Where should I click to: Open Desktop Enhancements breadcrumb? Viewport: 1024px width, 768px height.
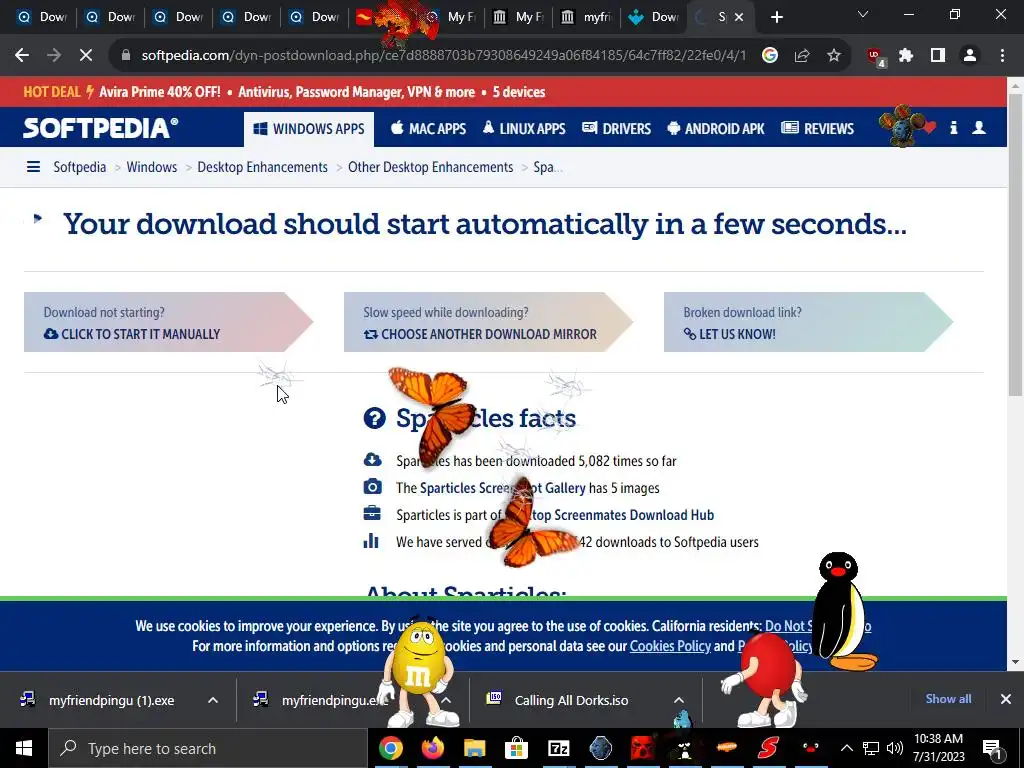coord(263,167)
